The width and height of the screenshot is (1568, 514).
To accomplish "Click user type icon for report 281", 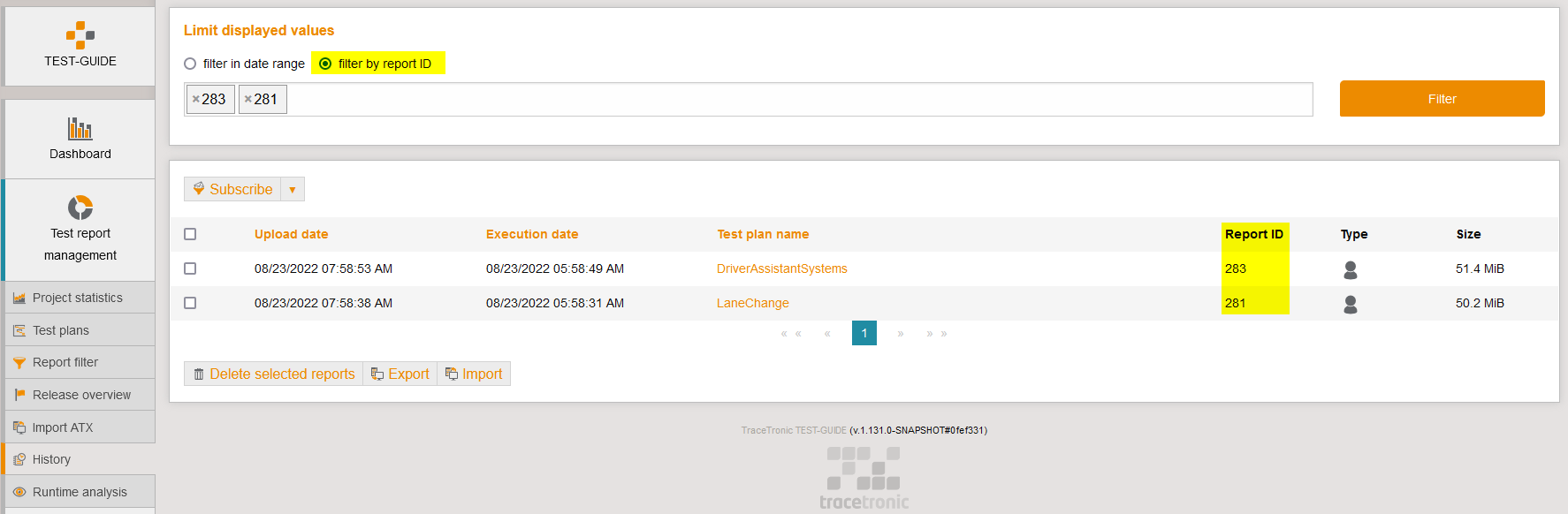I will [1350, 304].
